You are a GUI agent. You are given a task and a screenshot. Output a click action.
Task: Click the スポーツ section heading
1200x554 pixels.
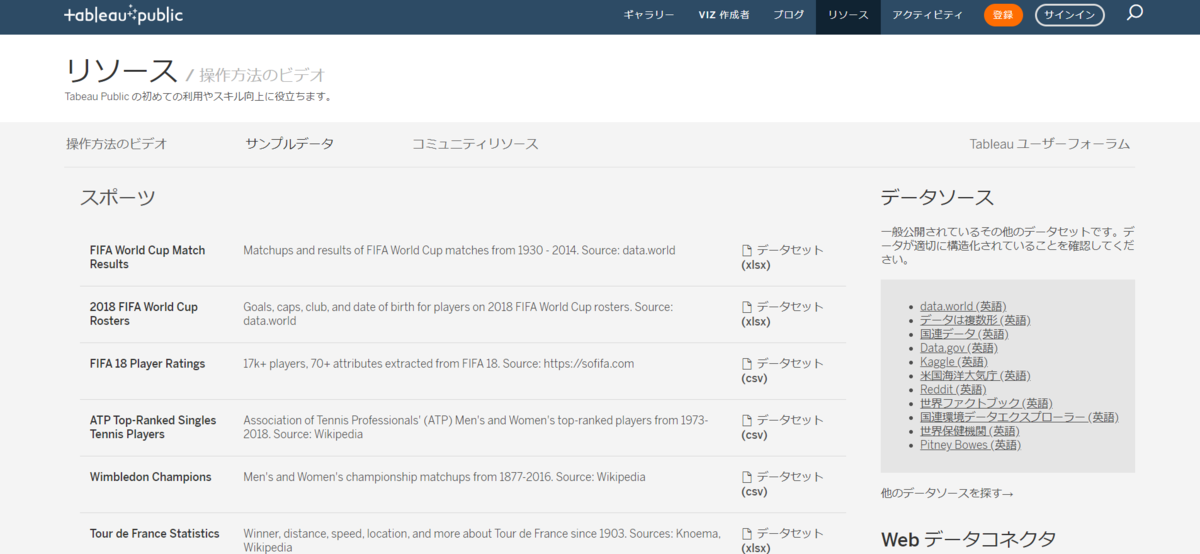point(118,198)
